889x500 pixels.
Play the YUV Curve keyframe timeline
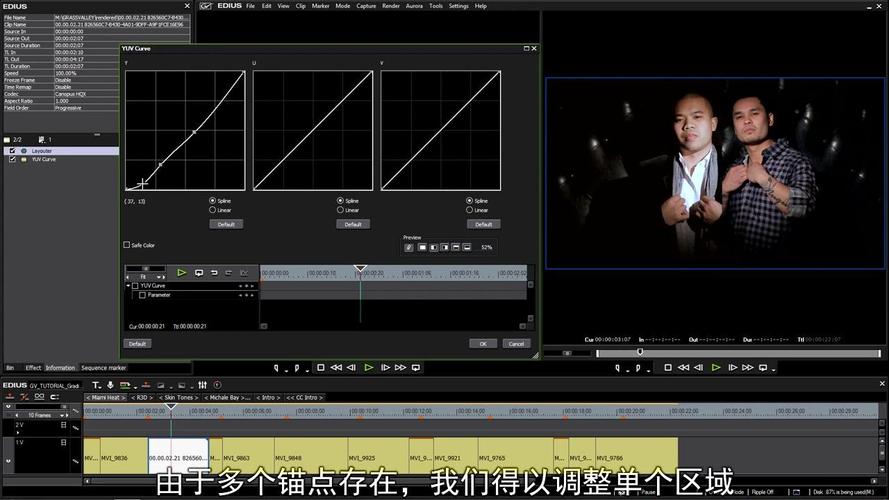pyautogui.click(x=181, y=273)
